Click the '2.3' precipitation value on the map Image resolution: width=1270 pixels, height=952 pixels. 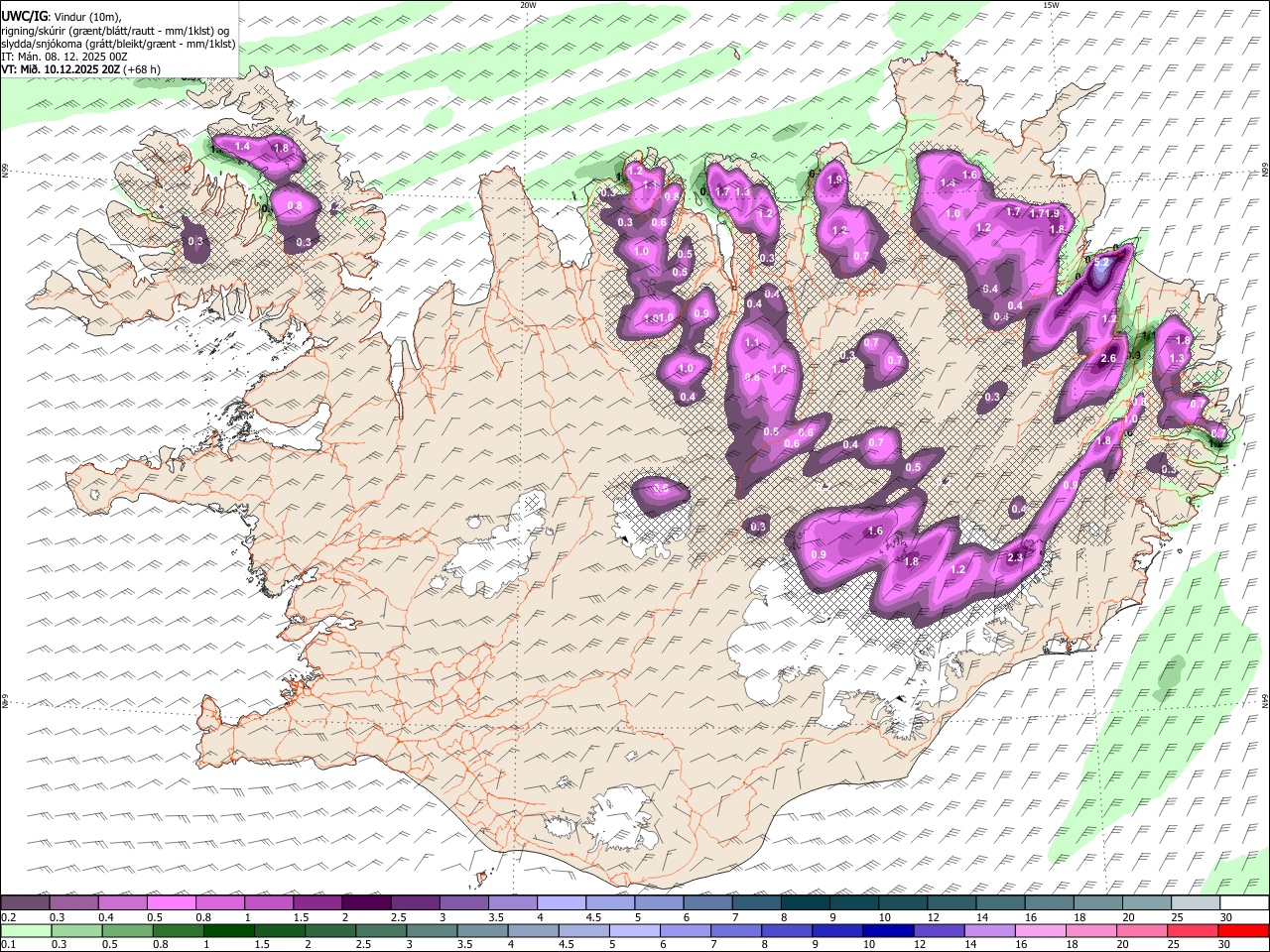coord(1015,558)
